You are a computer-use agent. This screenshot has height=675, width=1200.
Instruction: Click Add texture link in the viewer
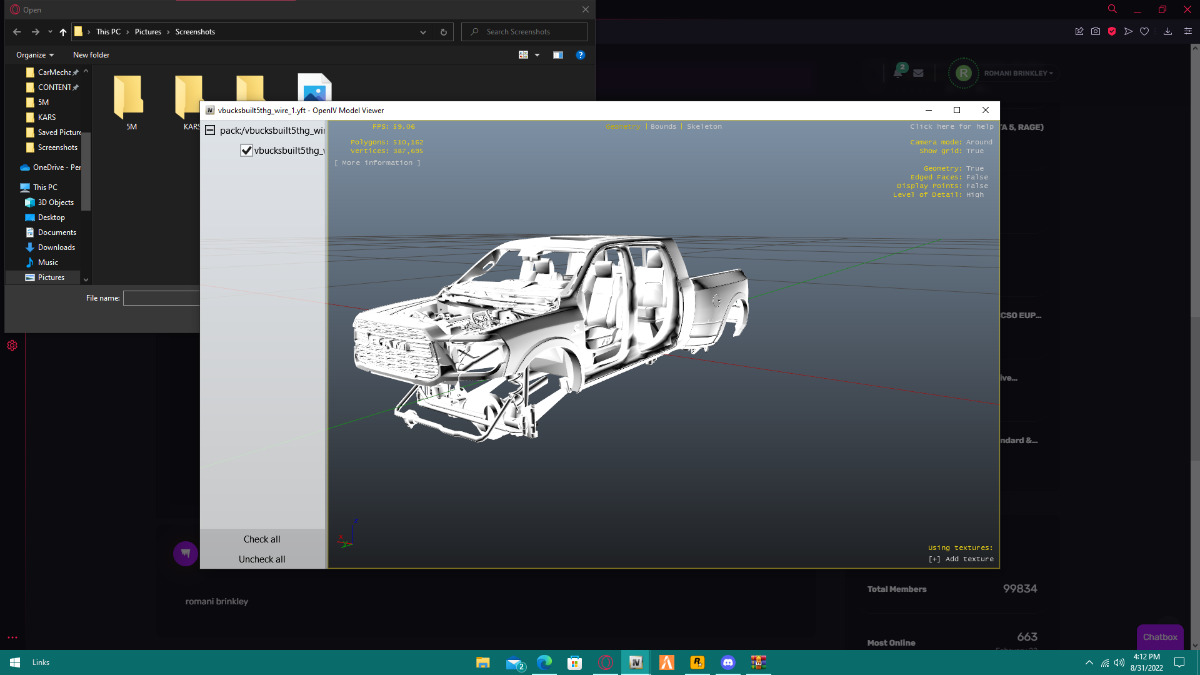coord(960,559)
